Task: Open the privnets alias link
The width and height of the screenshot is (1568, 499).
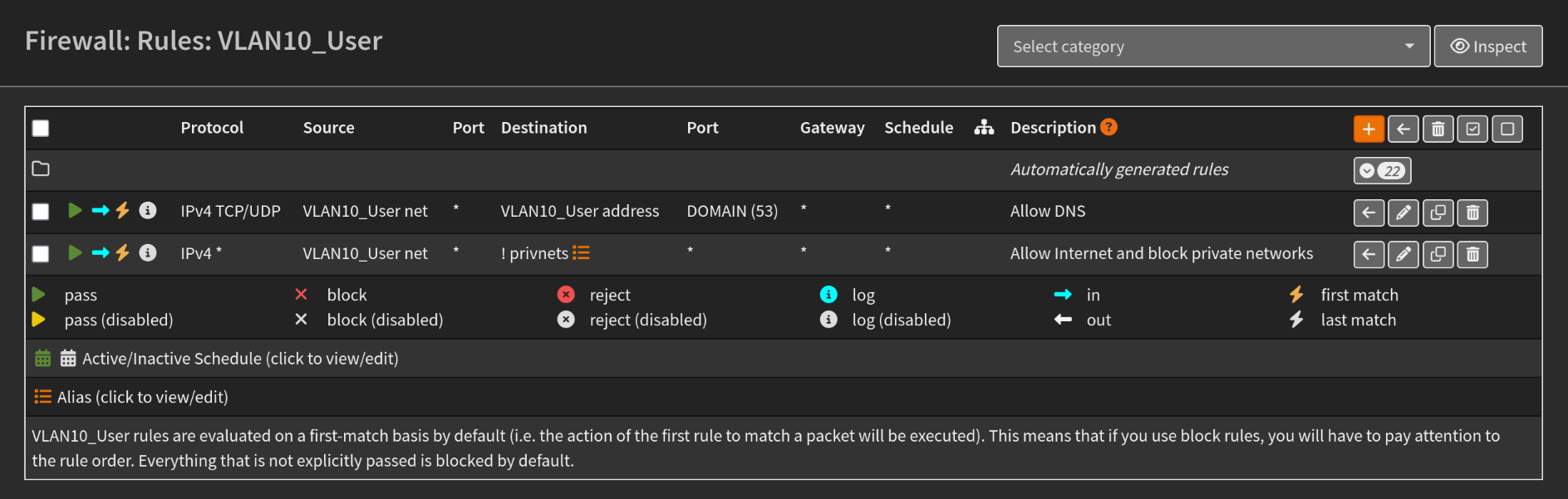Action: 538,253
